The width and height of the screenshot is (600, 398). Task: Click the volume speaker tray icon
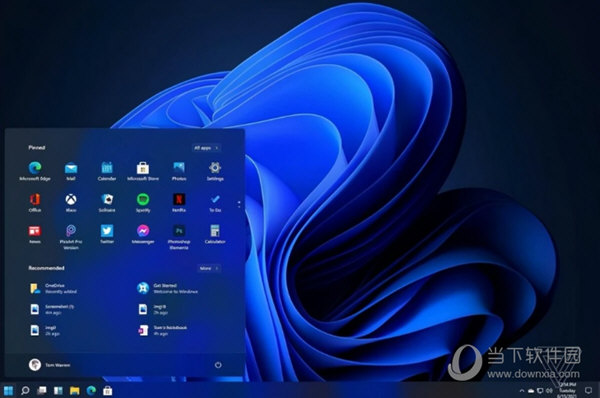click(549, 391)
